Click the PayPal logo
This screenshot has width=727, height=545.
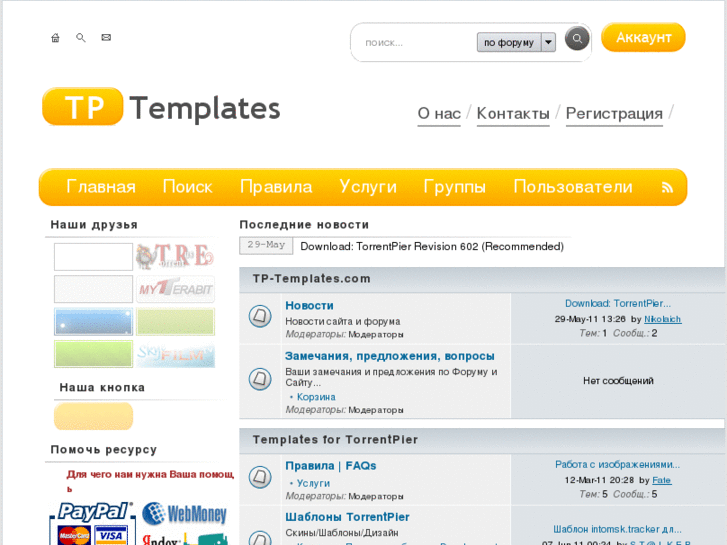(95, 512)
